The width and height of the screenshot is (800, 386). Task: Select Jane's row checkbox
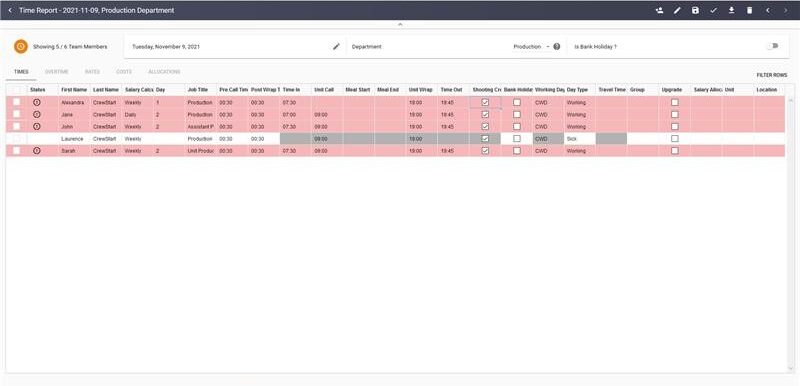tap(17, 114)
